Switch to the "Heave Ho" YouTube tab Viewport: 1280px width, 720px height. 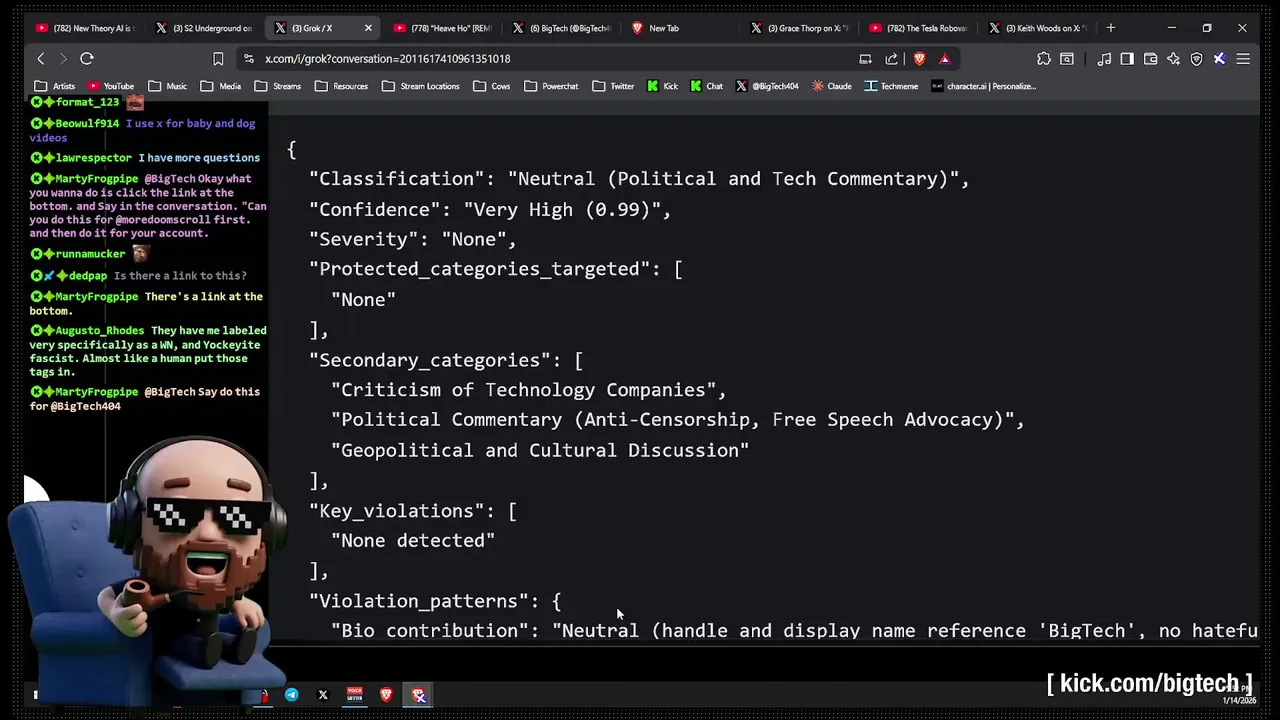coord(442,28)
